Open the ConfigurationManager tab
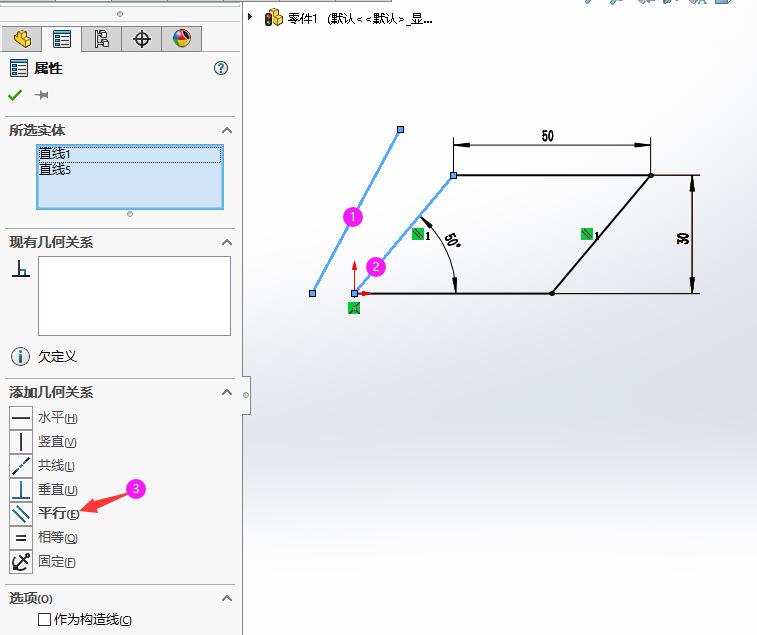The image size is (757, 635). tap(102, 39)
